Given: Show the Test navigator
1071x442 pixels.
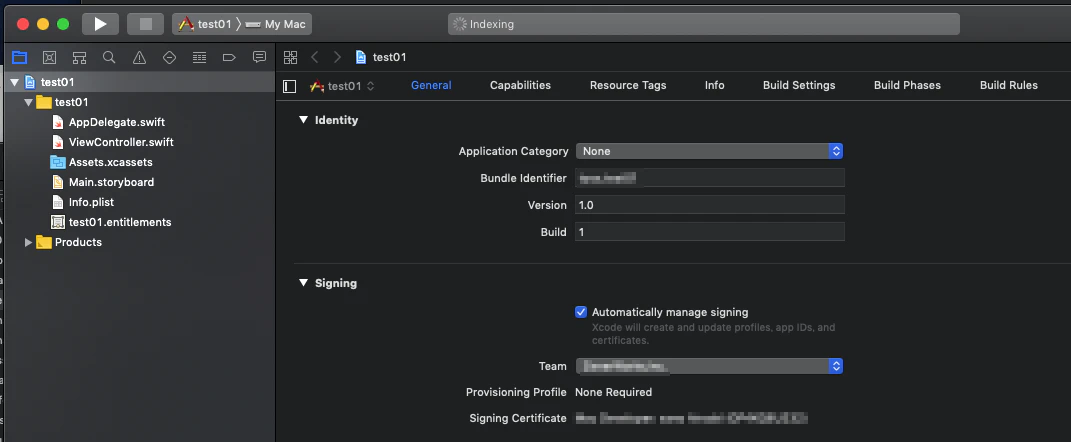Looking at the screenshot, I should [169, 57].
